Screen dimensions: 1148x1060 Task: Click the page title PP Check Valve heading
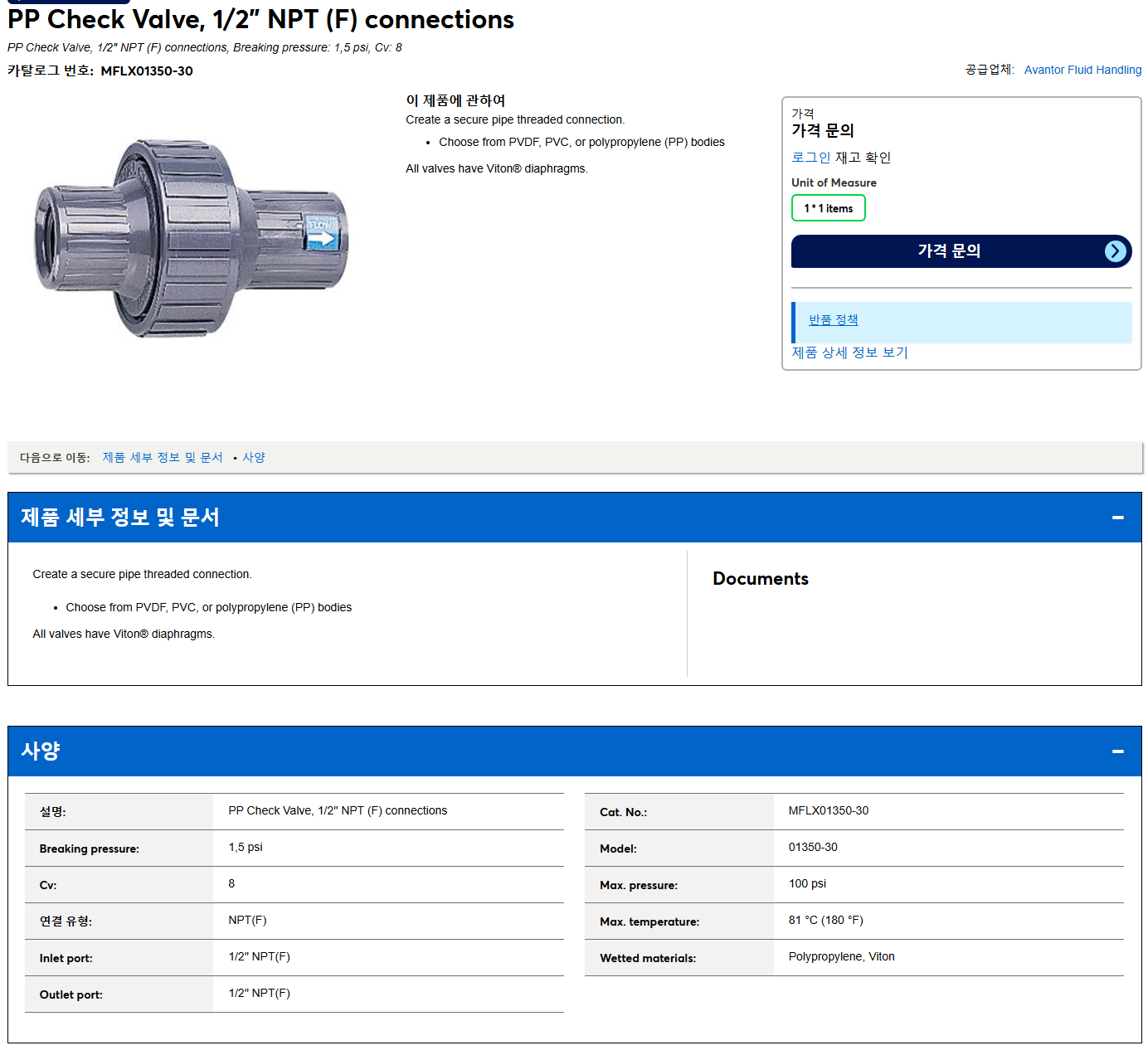[x=260, y=19]
